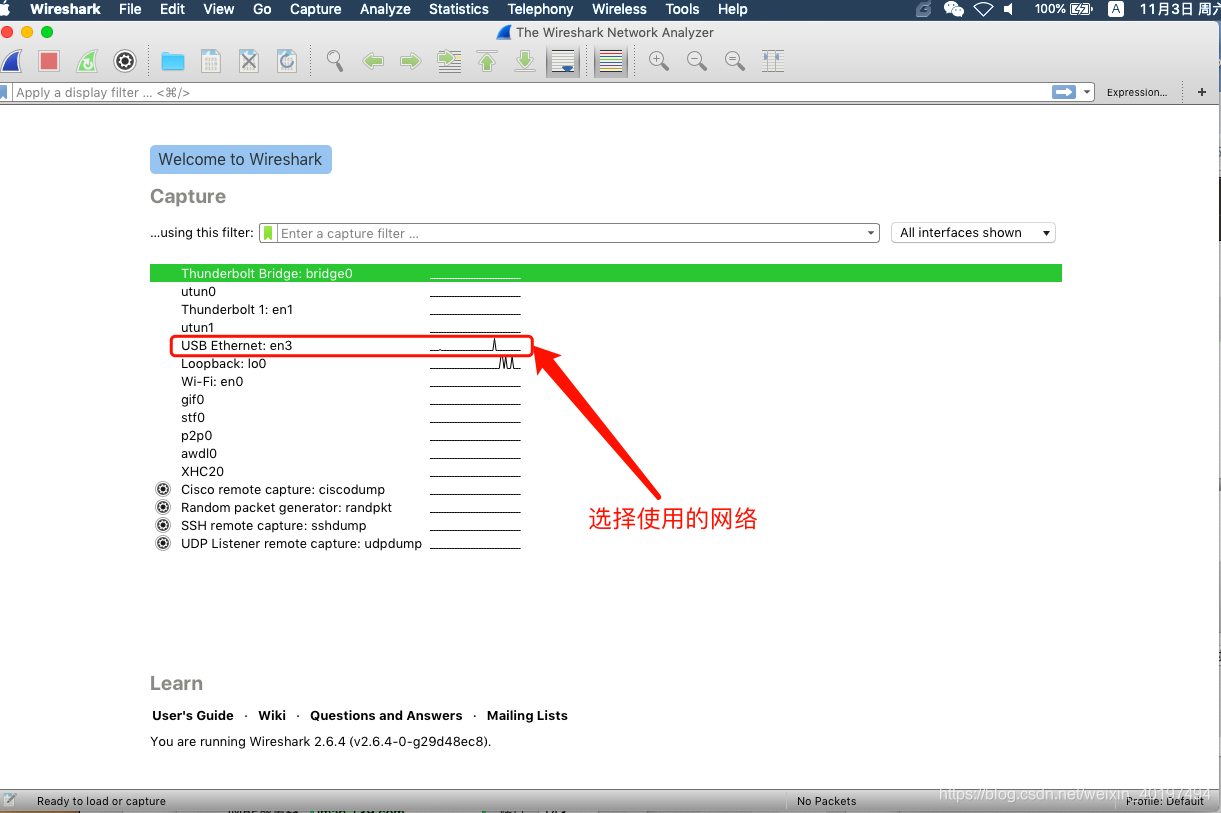Screen dimensions: 1221x813
Task: Select the utun0 interface
Action: click(x=606, y=292)
